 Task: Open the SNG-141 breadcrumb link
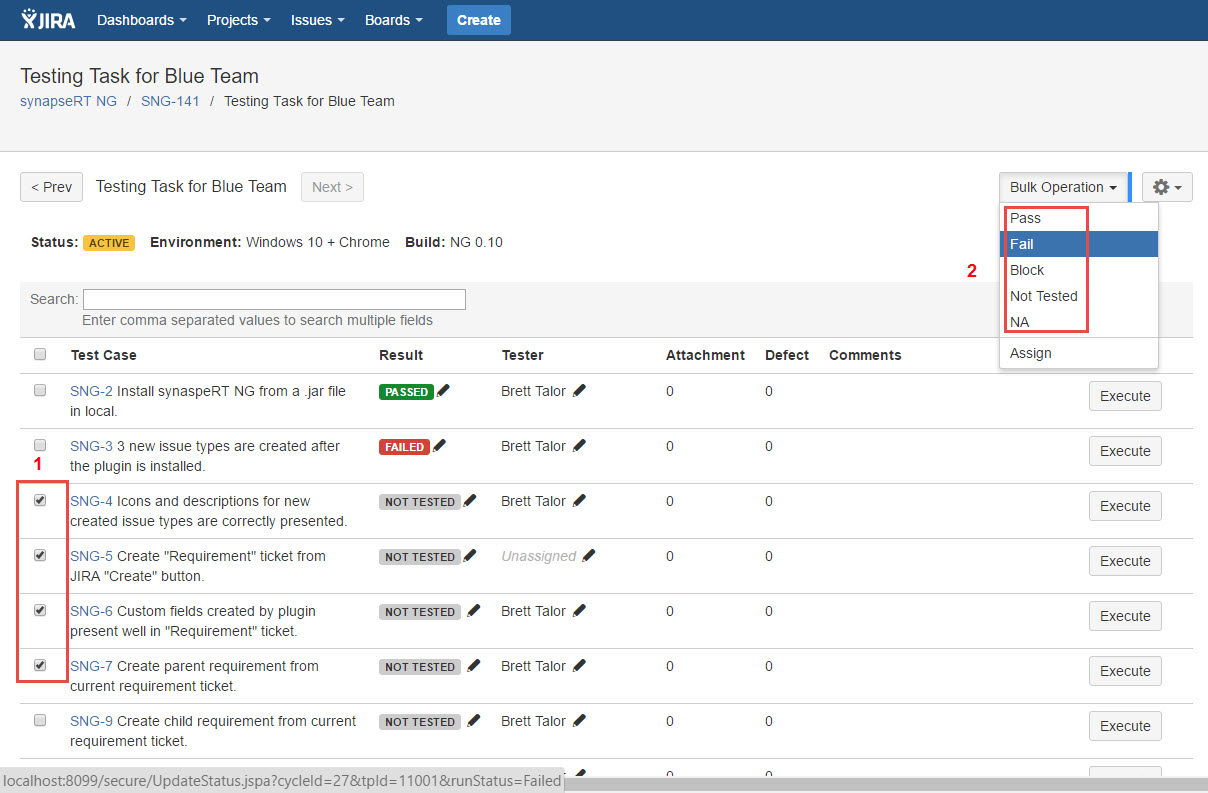click(x=170, y=101)
